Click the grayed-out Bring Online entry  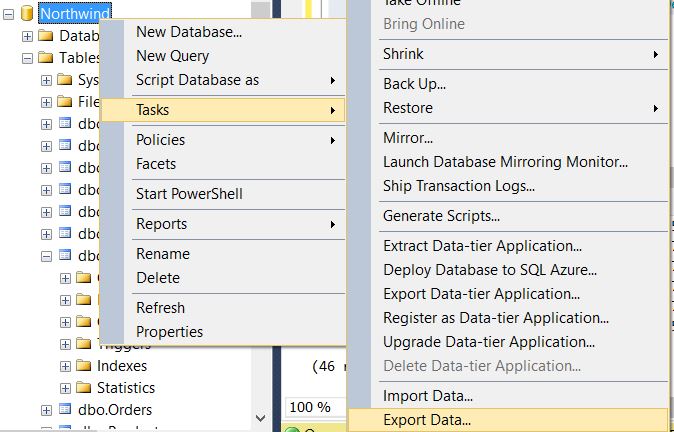coord(508,24)
